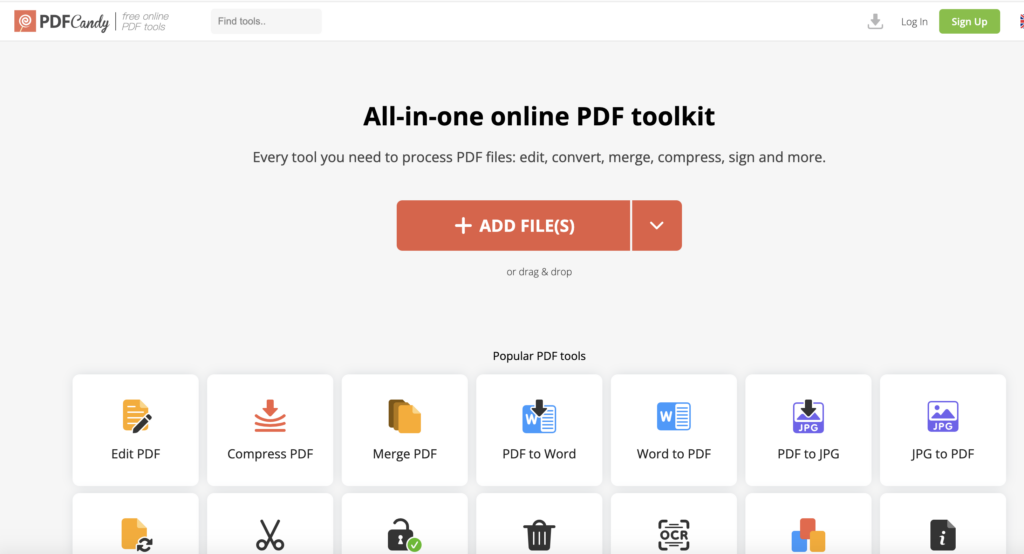Image resolution: width=1024 pixels, height=554 pixels.
Task: Click the PDF to JPG label
Action: (x=808, y=454)
